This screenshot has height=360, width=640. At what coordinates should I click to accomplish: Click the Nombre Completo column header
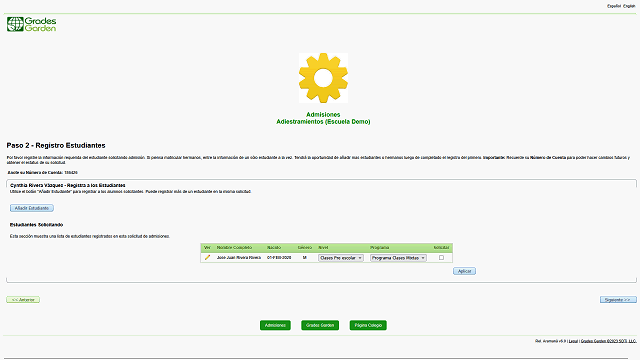(x=234, y=247)
